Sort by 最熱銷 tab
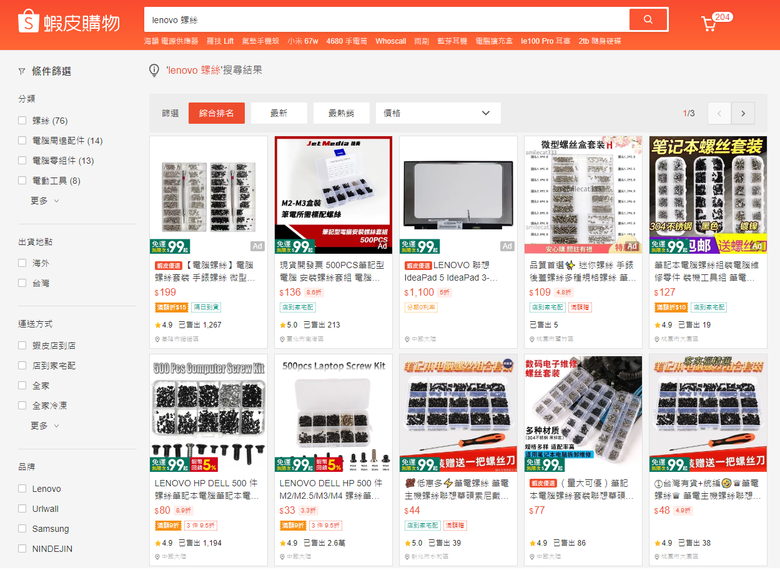Screen dimensions: 780x570 click(341, 113)
